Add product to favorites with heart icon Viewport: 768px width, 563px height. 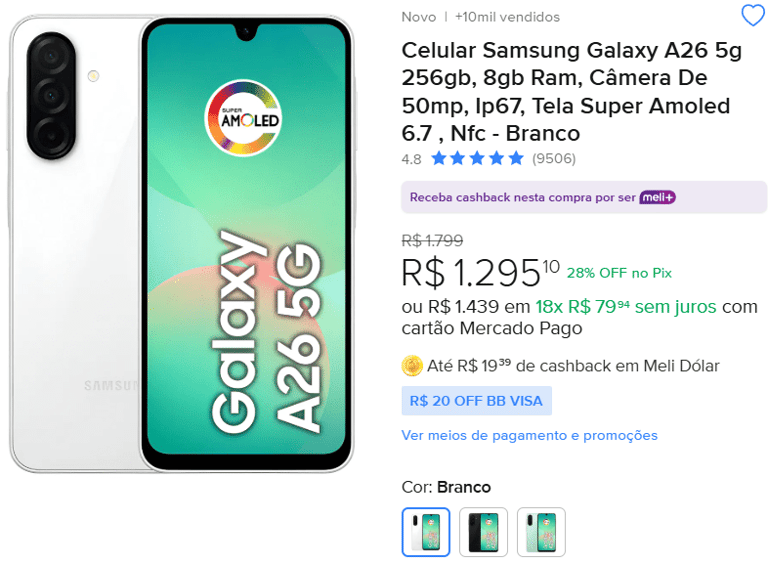pos(753,15)
